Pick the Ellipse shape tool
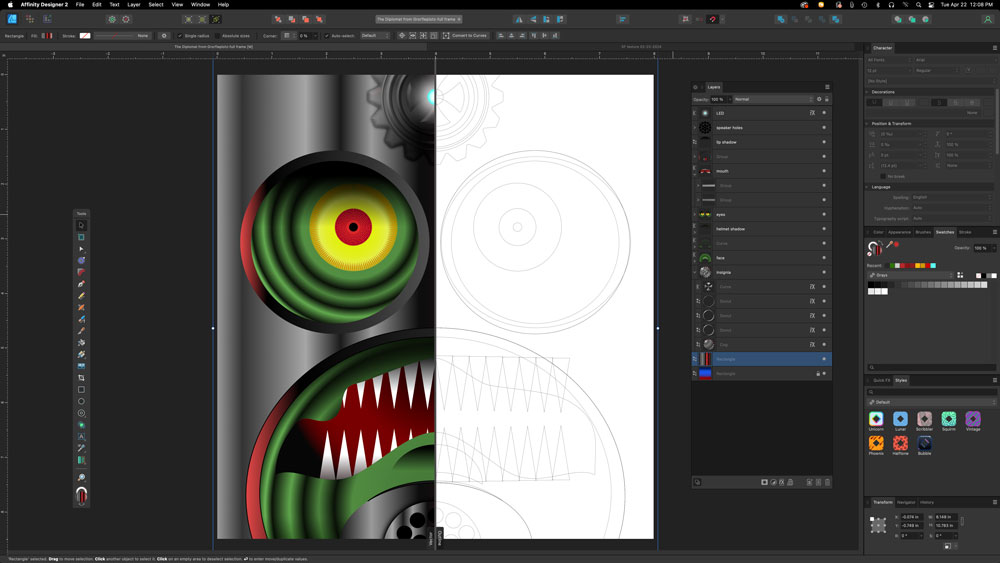 coord(81,401)
